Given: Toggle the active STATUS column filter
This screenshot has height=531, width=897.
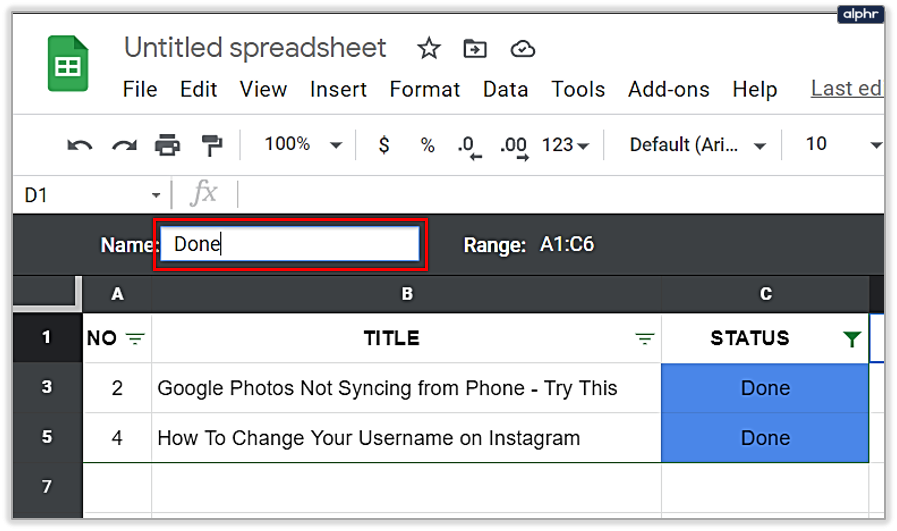Looking at the screenshot, I should (851, 339).
